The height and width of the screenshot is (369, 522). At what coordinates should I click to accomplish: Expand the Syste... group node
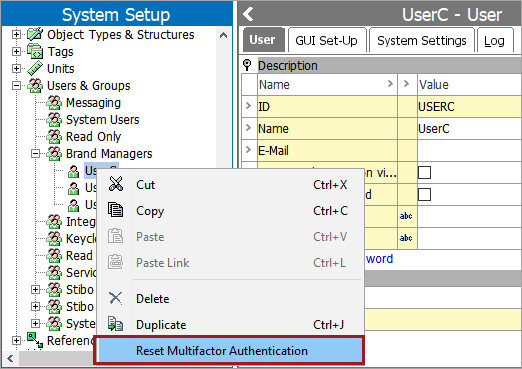coord(35,323)
